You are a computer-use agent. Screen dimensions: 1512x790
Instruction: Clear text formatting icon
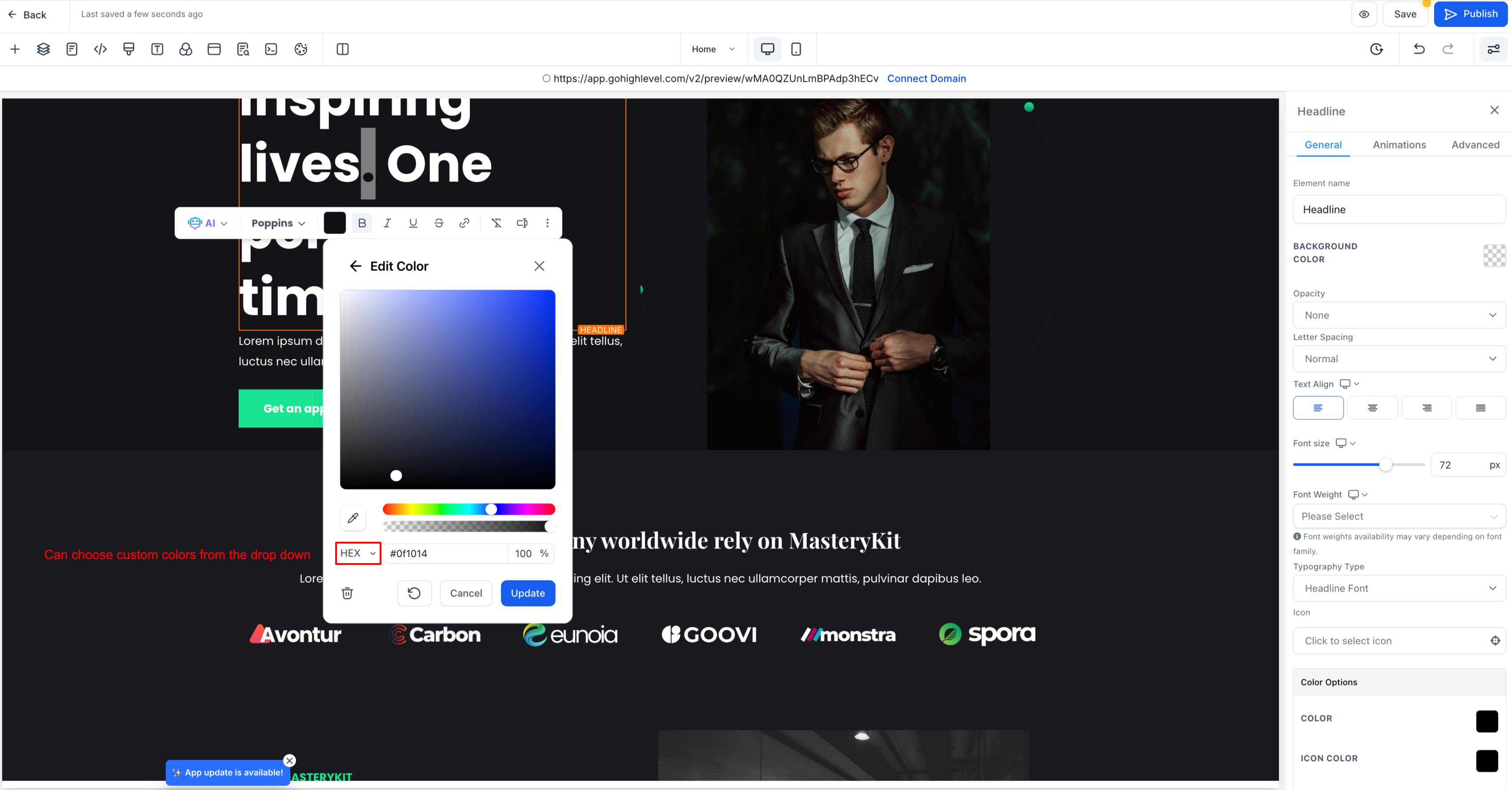[496, 223]
